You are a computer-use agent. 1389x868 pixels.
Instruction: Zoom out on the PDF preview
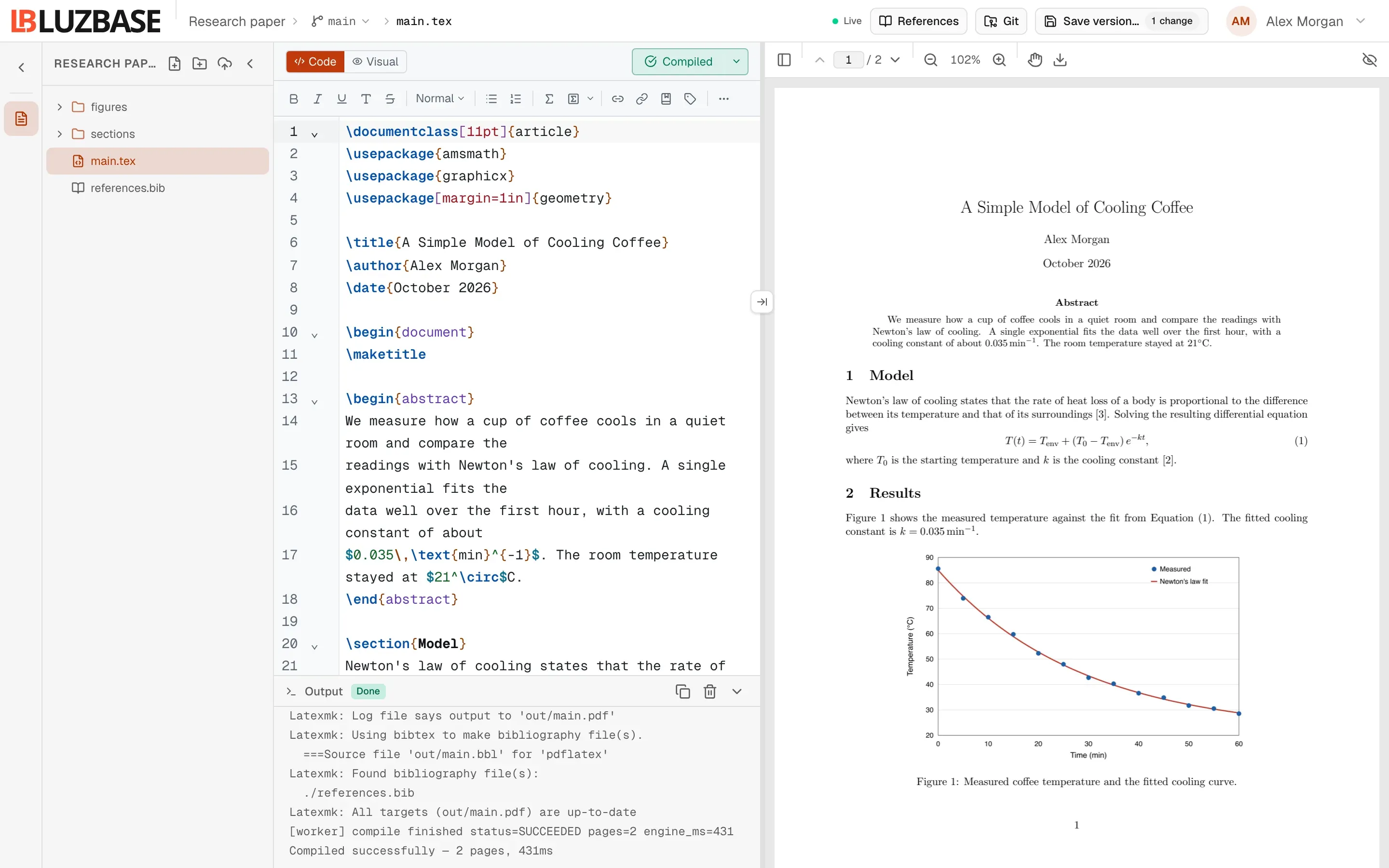click(x=930, y=60)
